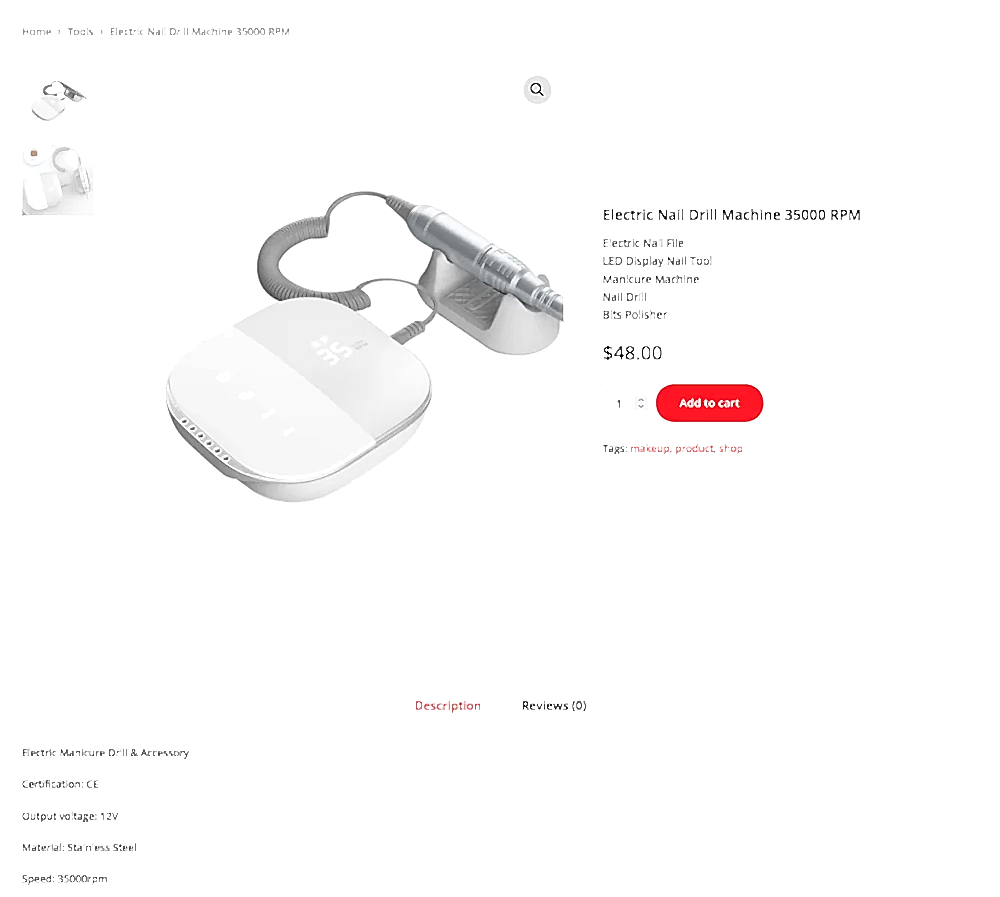Click the Certification: CE description line
This screenshot has width=1000, height=897.
pyautogui.click(x=61, y=784)
